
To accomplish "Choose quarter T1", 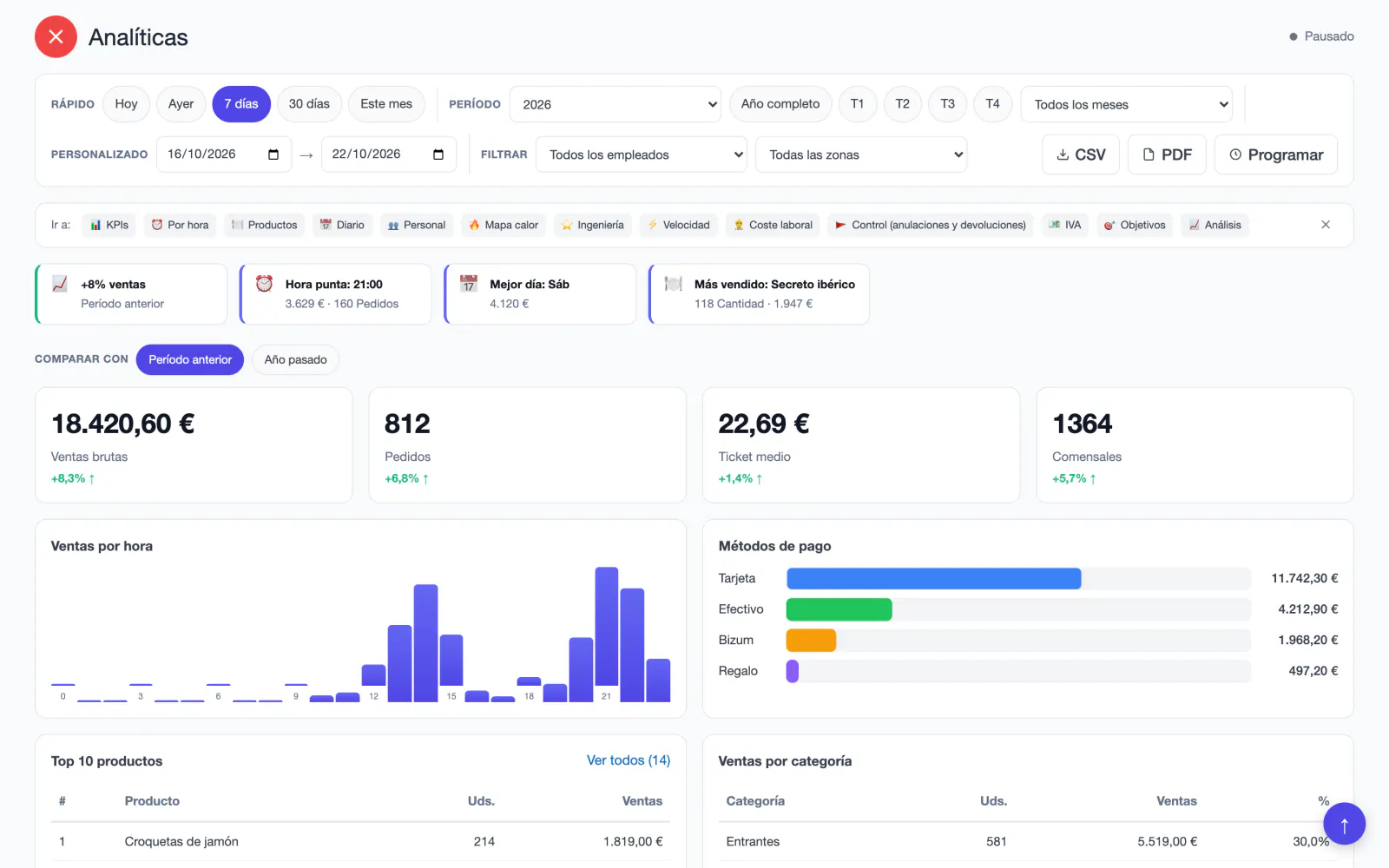I will (857, 104).
